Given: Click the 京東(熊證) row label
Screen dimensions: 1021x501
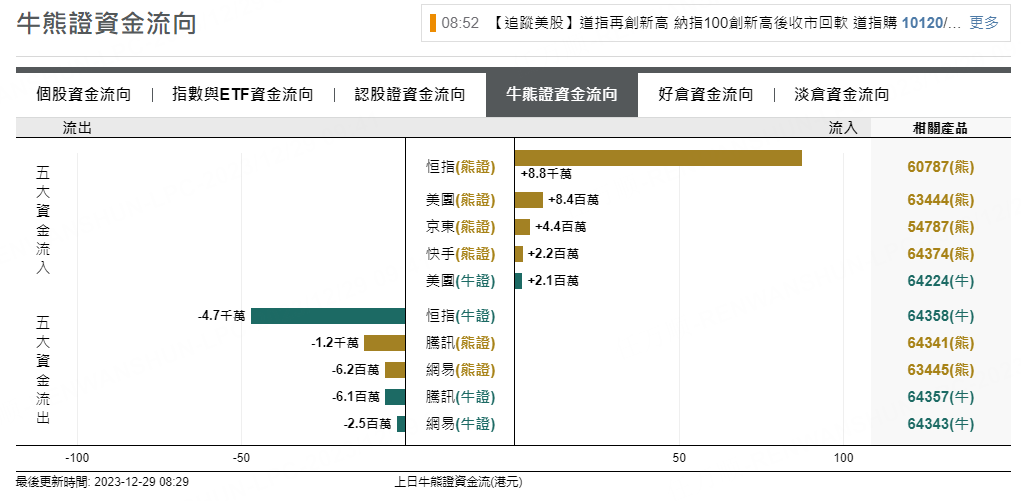Looking at the screenshot, I should [460, 227].
